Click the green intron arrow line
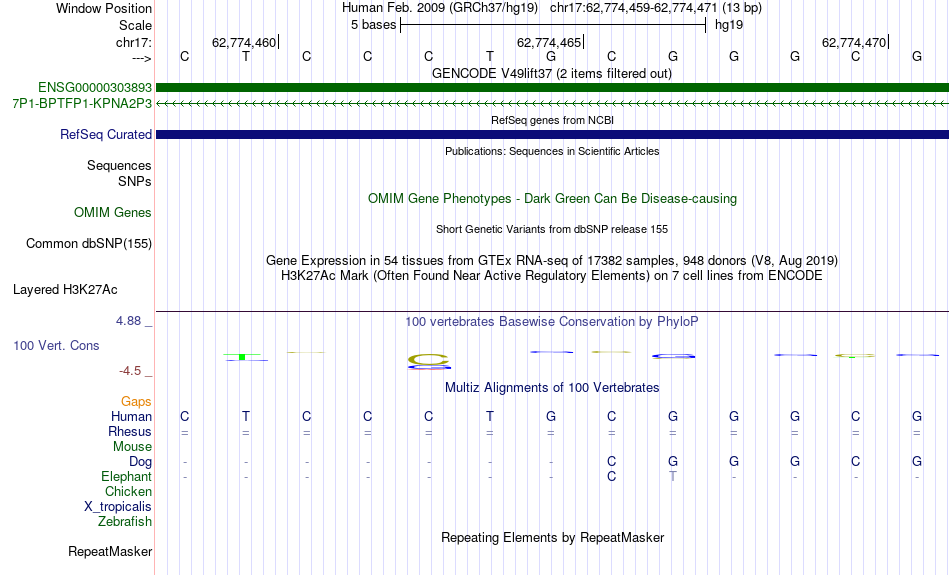Screen dimensions: 950x575 click(552, 104)
